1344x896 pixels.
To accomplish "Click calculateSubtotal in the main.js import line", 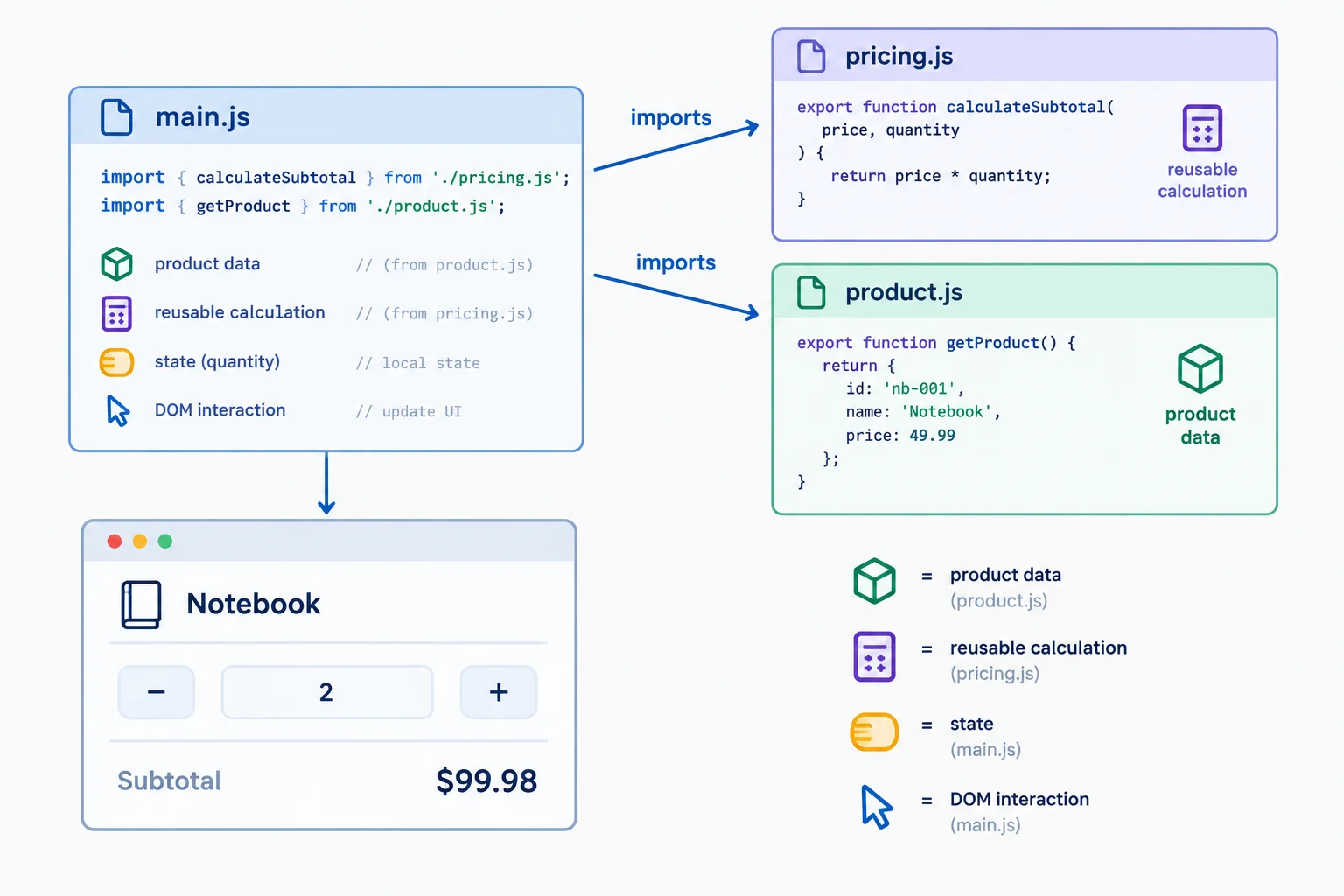I will click(276, 178).
